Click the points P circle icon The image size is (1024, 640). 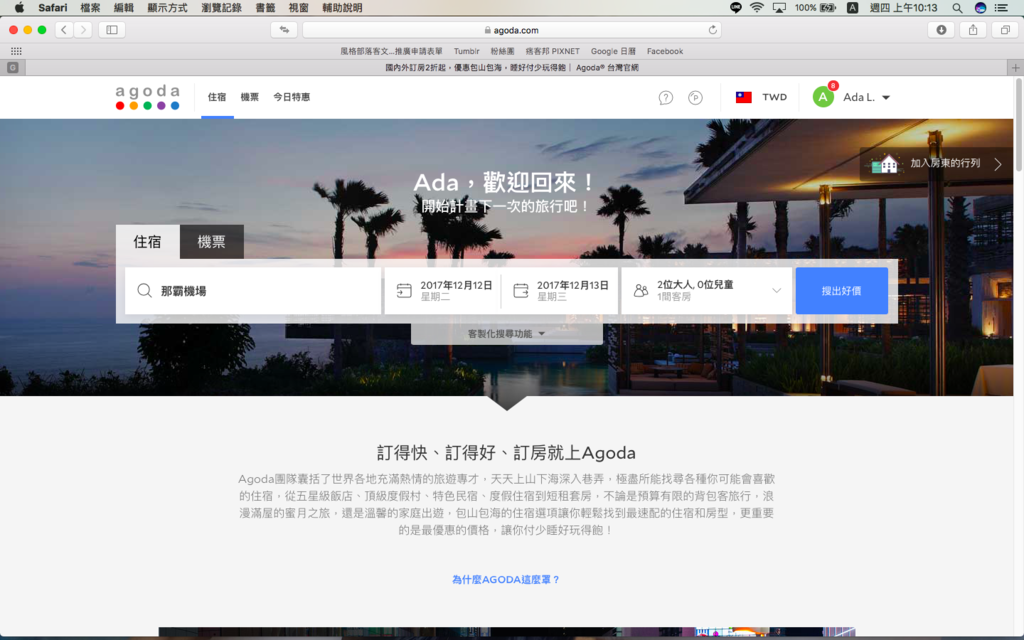696,98
